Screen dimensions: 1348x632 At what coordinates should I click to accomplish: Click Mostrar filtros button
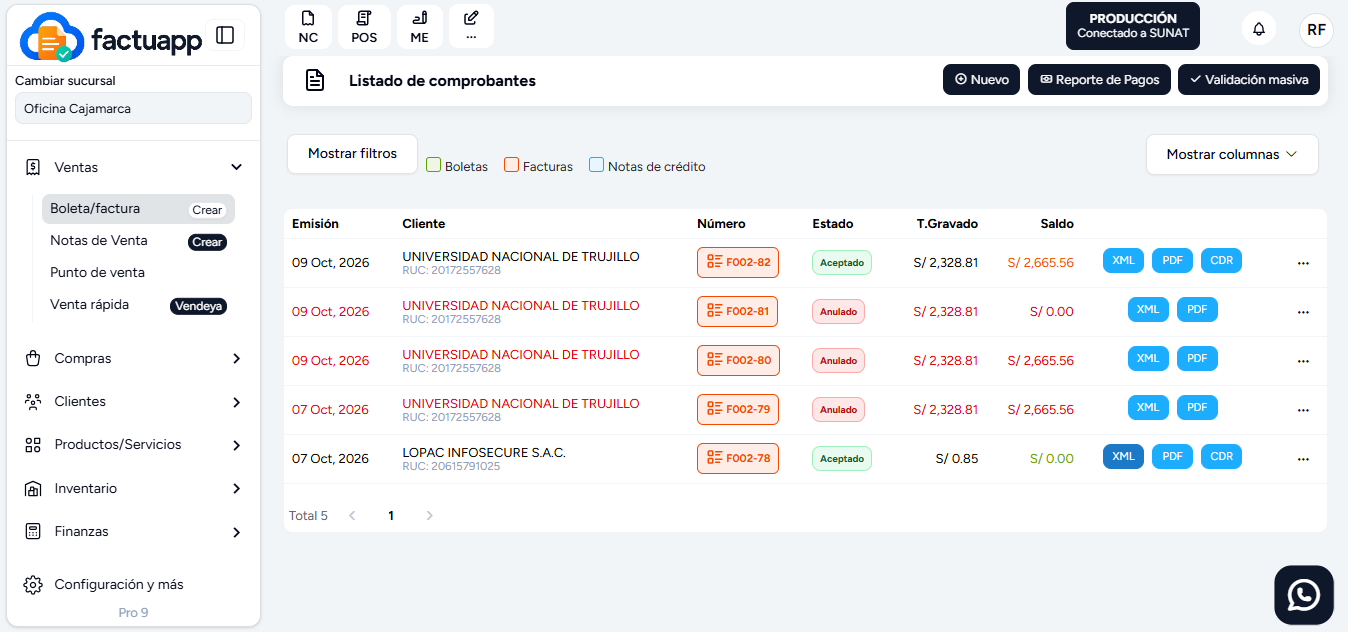click(352, 154)
